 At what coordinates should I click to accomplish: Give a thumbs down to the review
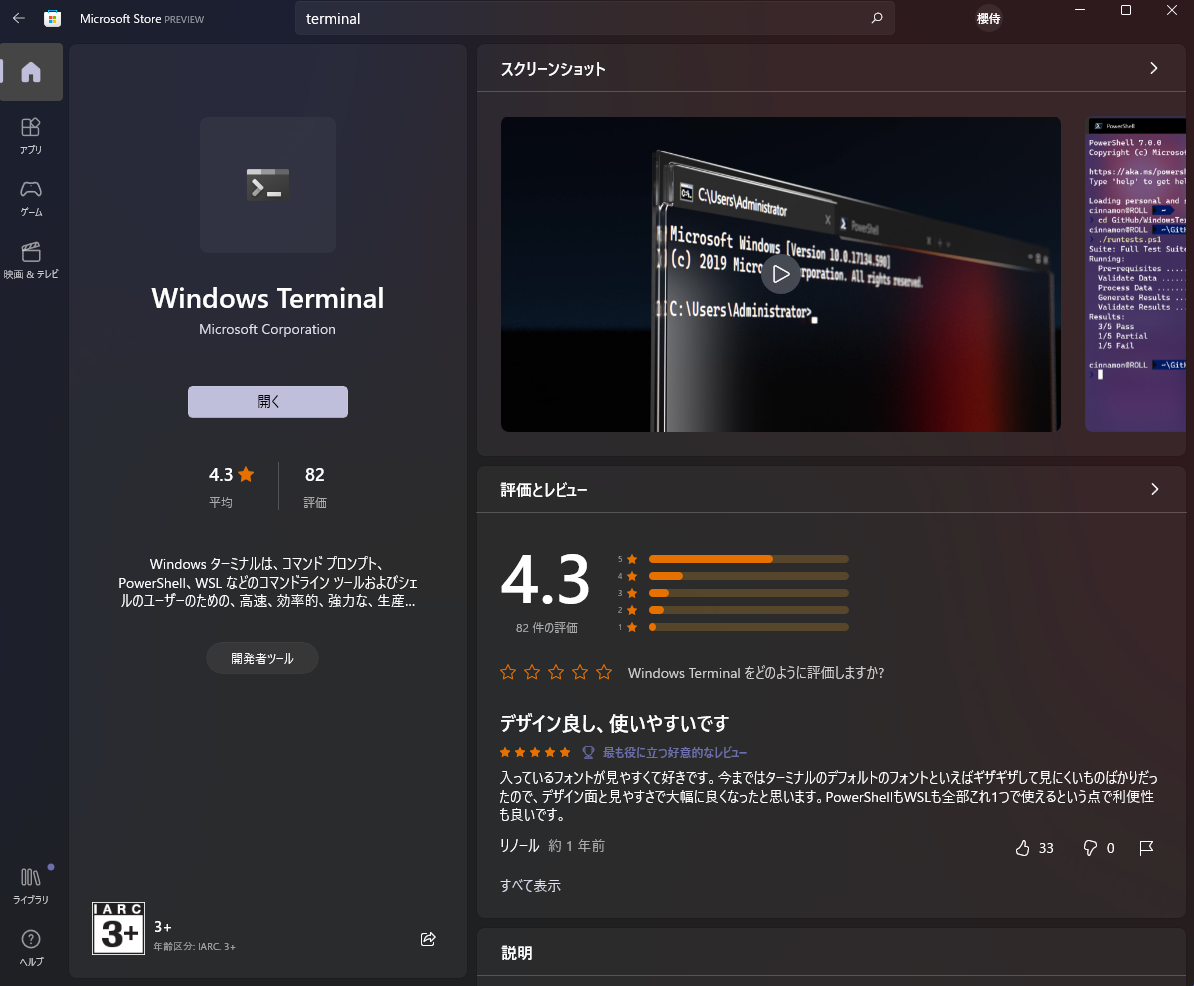(1089, 847)
